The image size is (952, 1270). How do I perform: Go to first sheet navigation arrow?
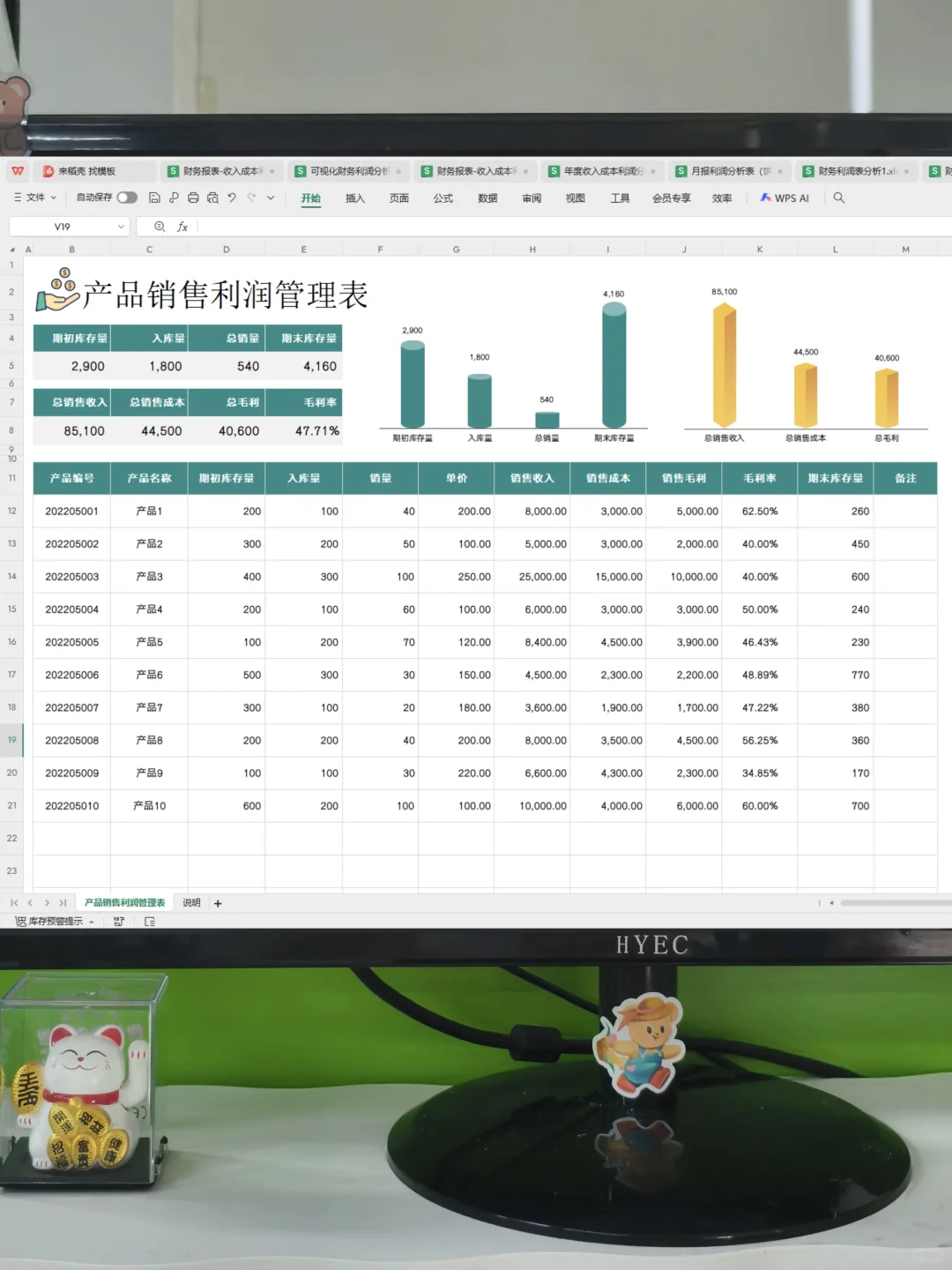(x=14, y=903)
